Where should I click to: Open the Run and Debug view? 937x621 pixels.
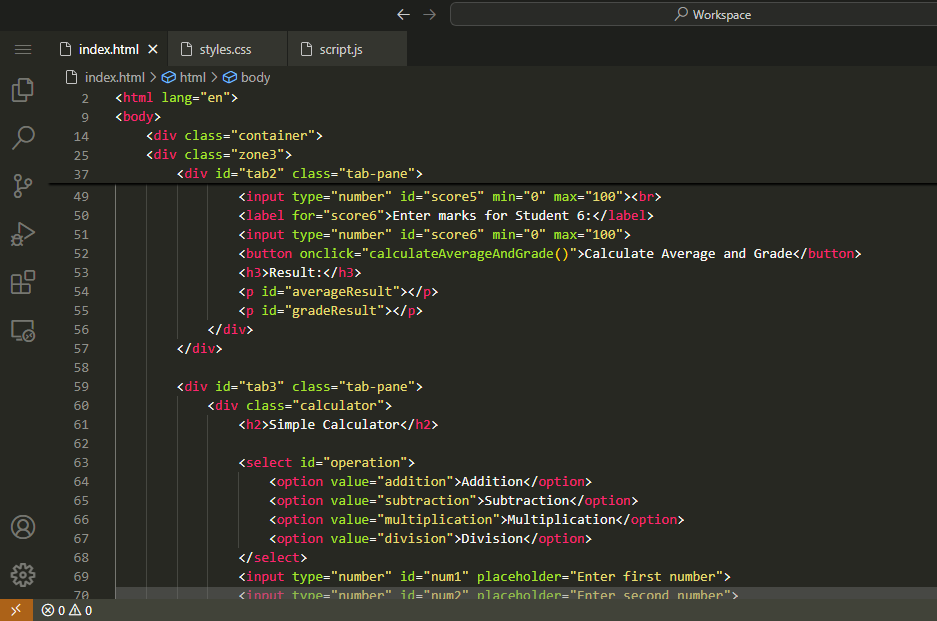coord(22,234)
